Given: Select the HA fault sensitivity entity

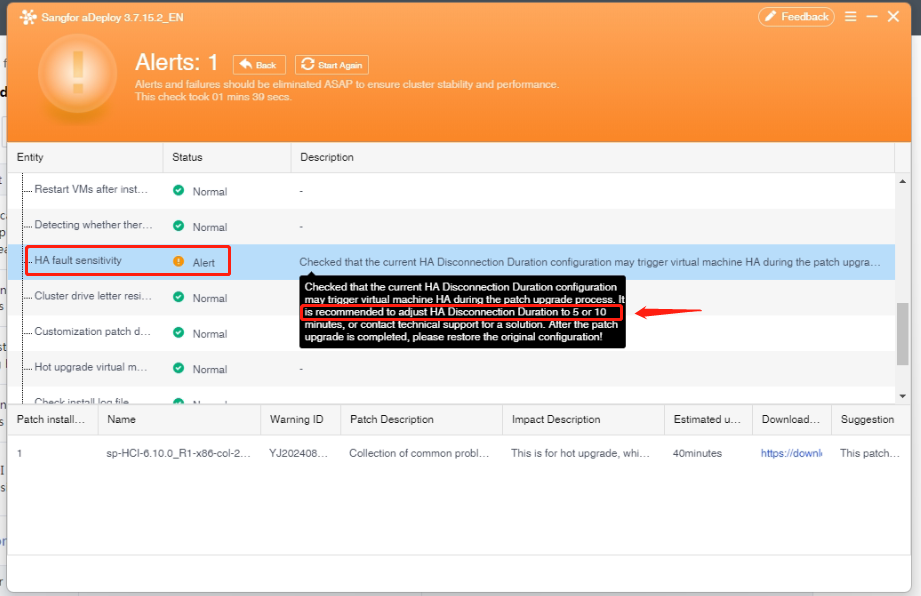Looking at the screenshot, I should (x=78, y=261).
